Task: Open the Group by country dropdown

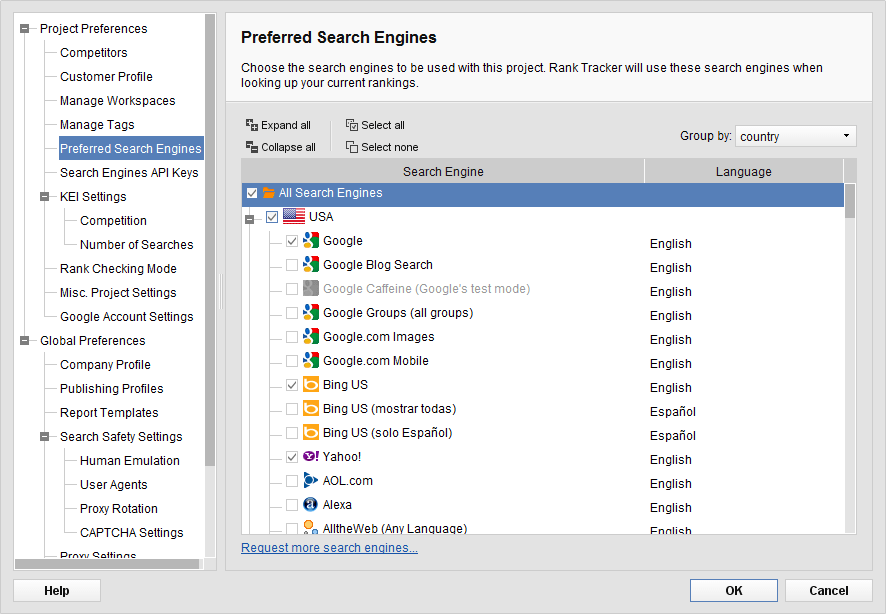Action: click(x=796, y=136)
